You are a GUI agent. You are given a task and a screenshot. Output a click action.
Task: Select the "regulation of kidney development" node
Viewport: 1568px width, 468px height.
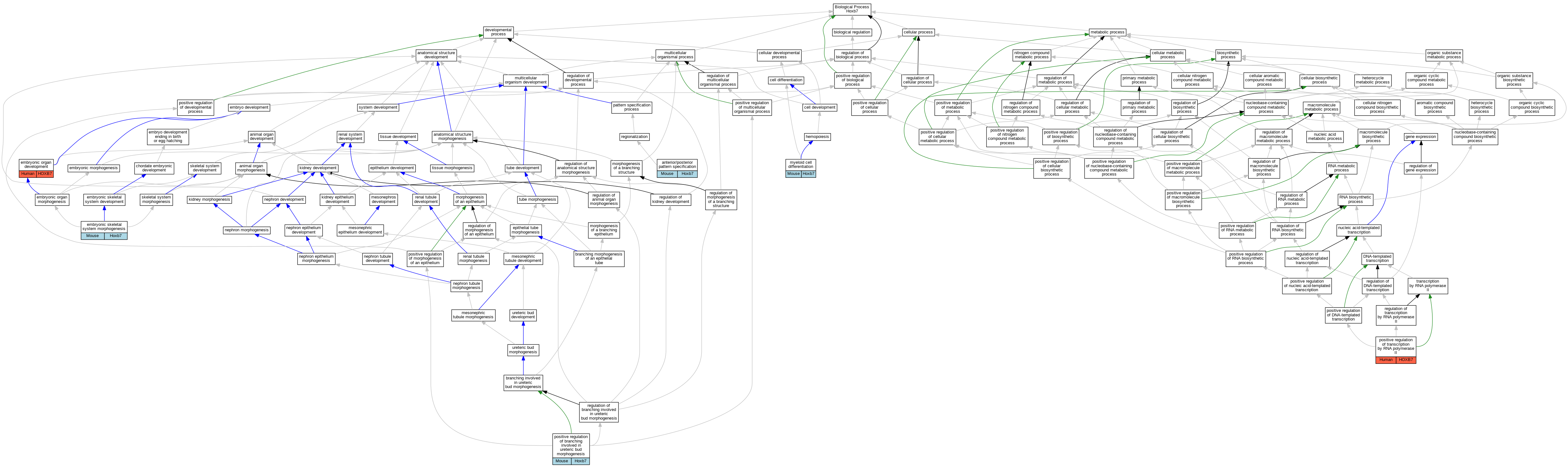pyautogui.click(x=671, y=199)
